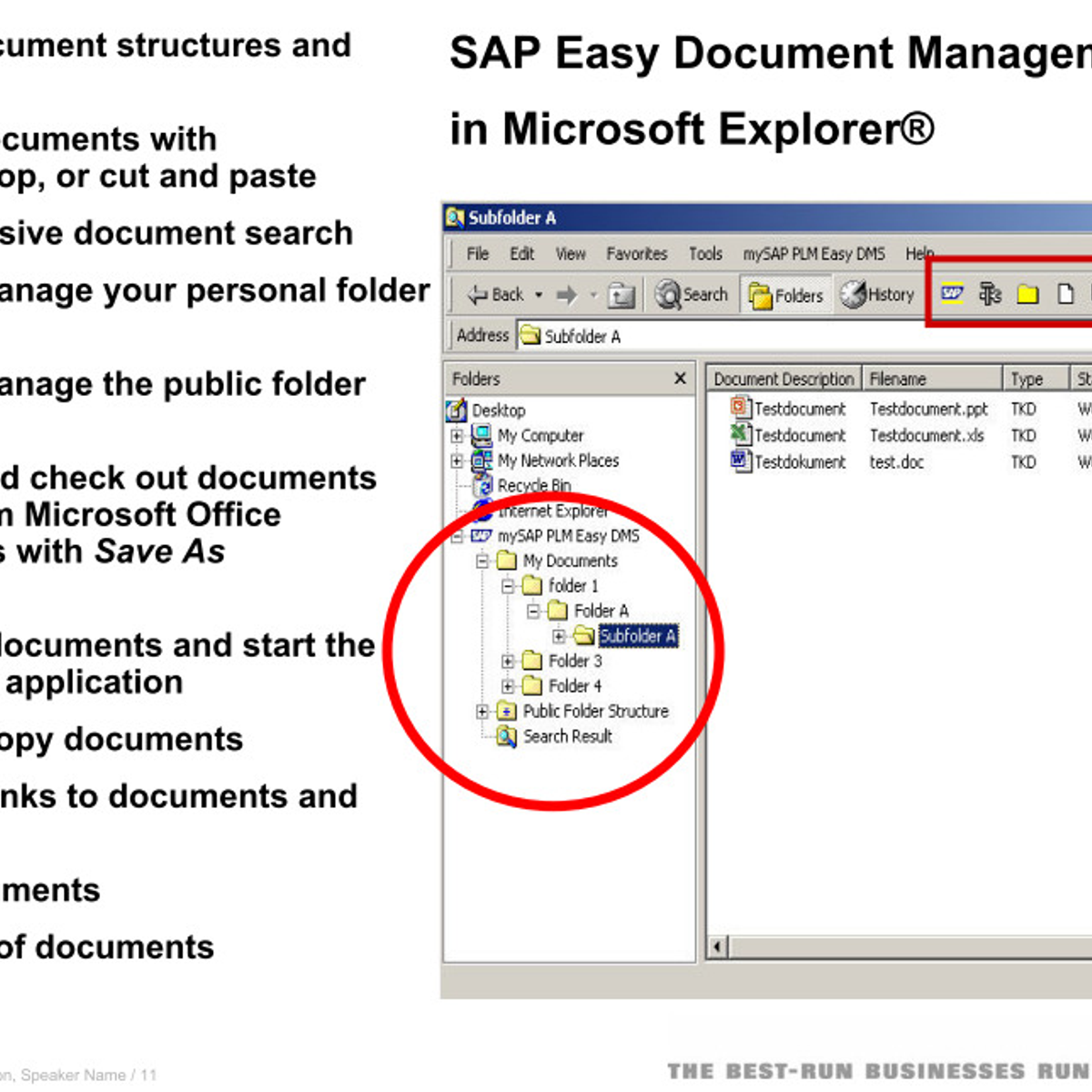Screen dimensions: 1092x1092
Task: Open the Back button history dropdown arrow
Action: (539, 295)
